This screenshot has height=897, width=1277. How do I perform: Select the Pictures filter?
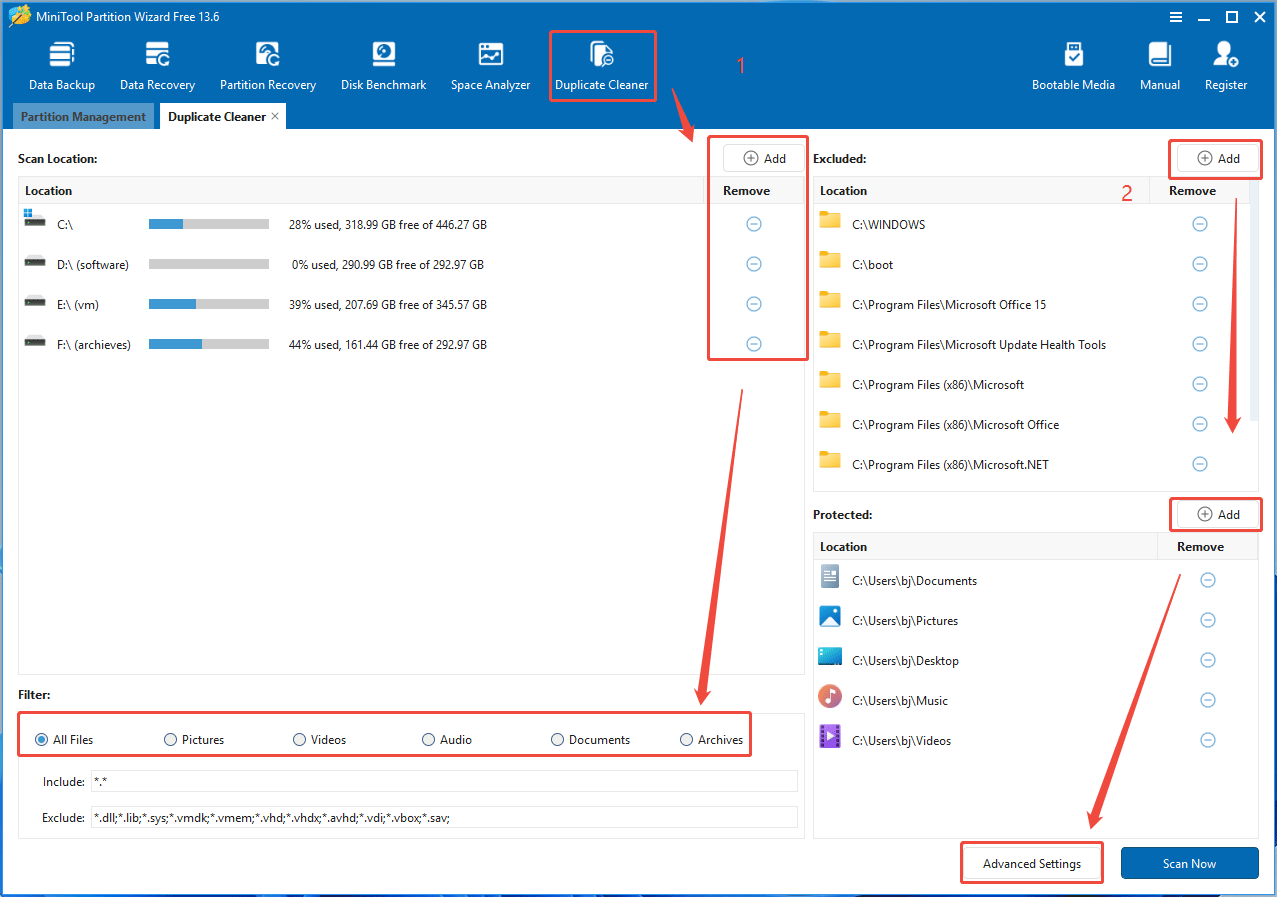pos(170,739)
